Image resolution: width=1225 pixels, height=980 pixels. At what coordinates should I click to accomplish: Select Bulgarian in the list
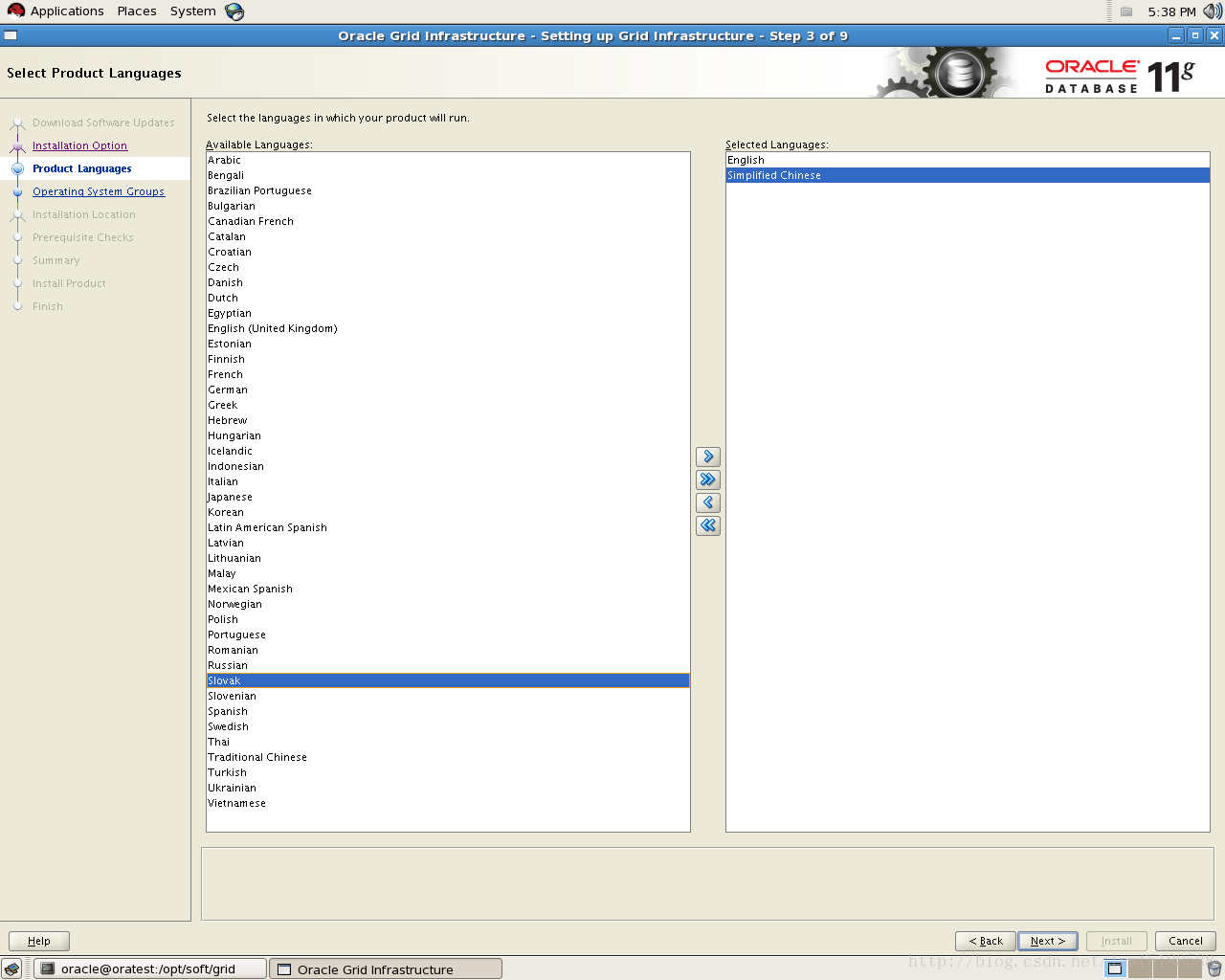448,206
